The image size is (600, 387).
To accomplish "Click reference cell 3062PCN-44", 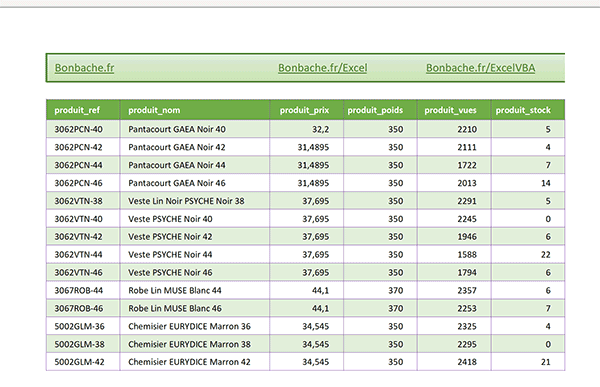I will pos(83,165).
